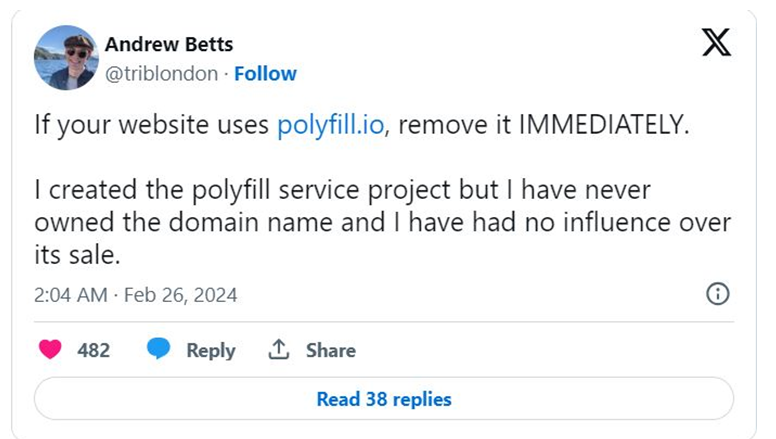Follow the tweet author via the Follow link

(x=265, y=74)
